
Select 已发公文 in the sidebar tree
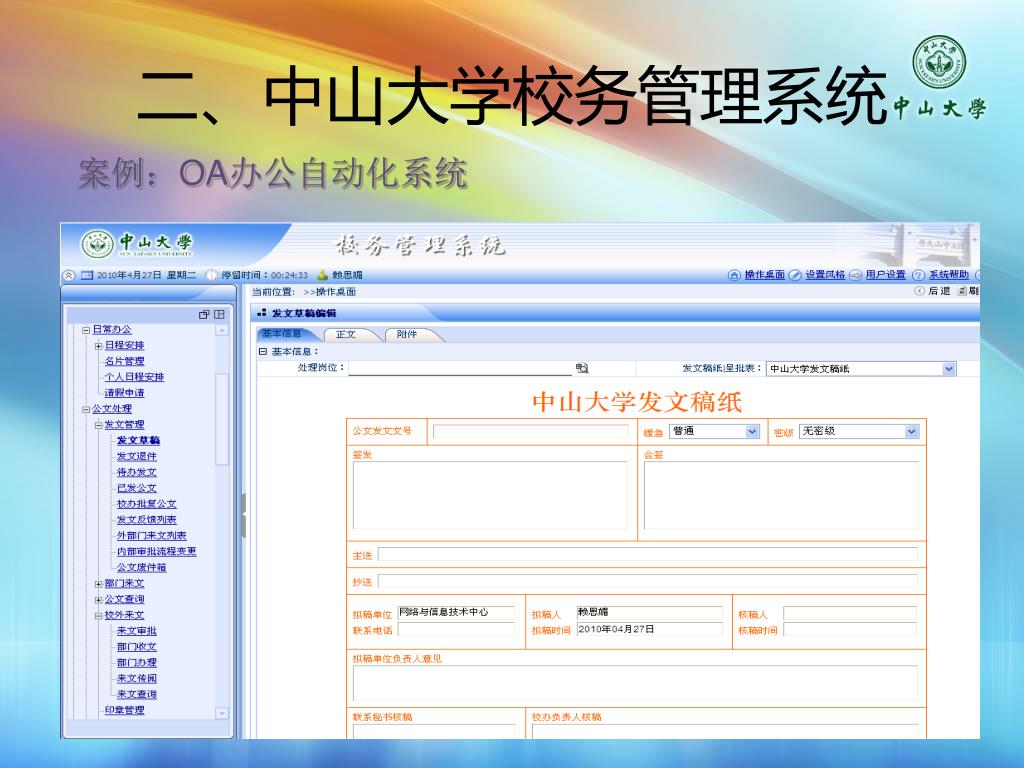[x=136, y=488]
